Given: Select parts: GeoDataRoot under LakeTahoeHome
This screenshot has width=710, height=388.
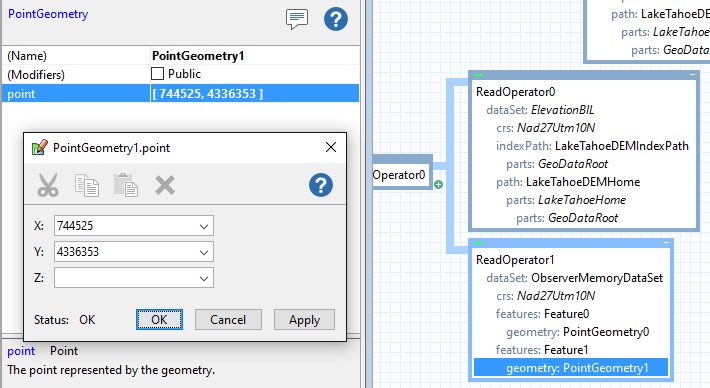Looking at the screenshot, I should coord(567,218).
